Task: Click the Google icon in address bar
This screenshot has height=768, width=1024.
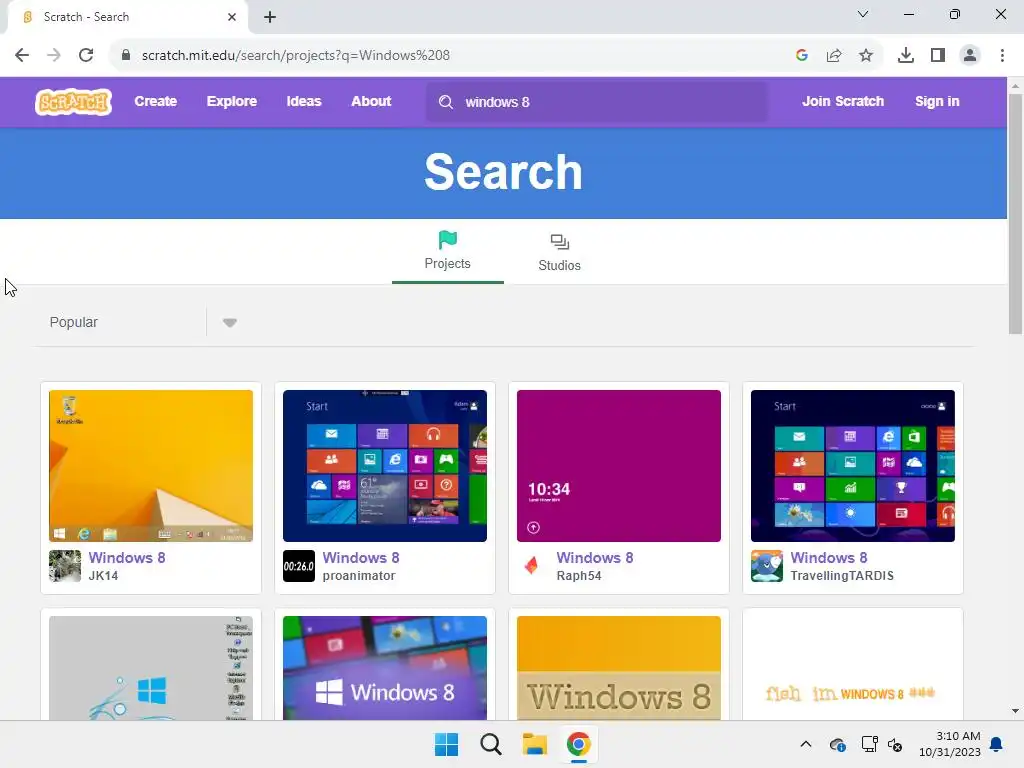Action: click(x=802, y=55)
